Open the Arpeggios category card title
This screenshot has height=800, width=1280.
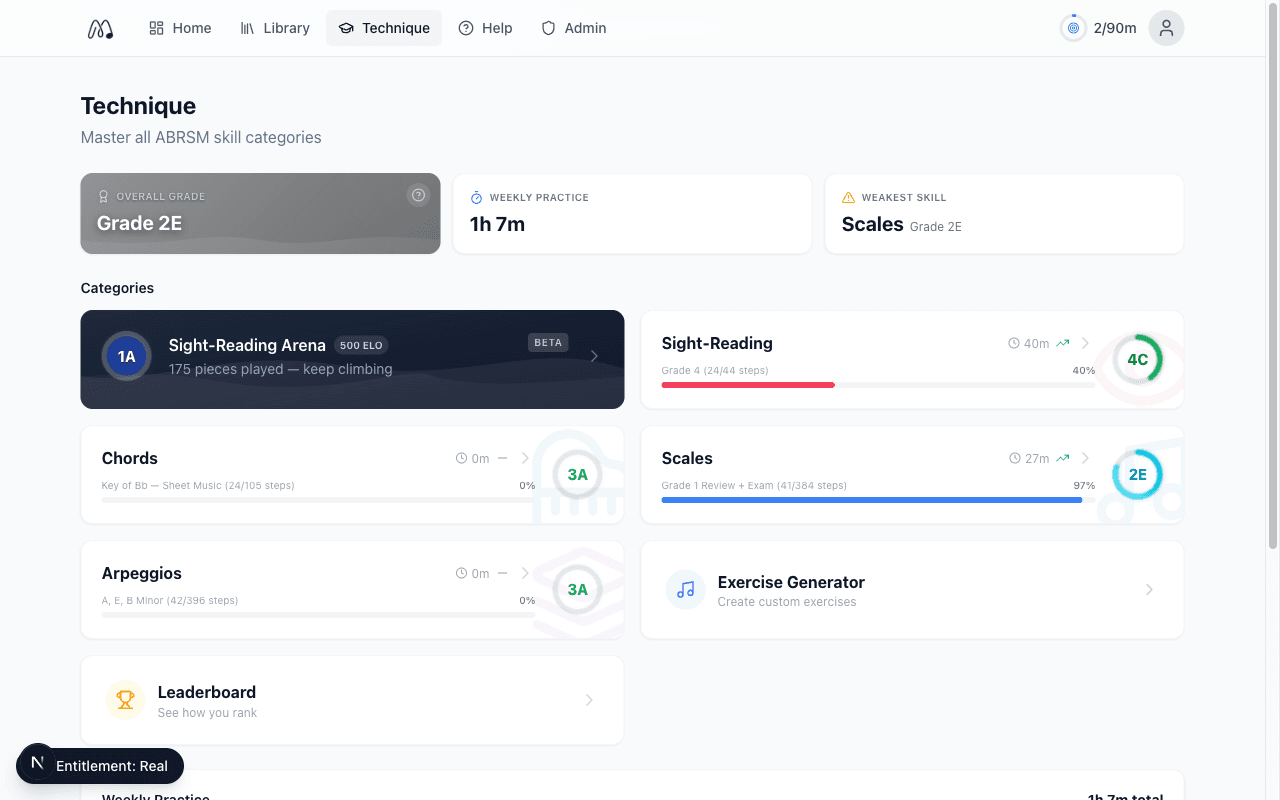point(142,573)
